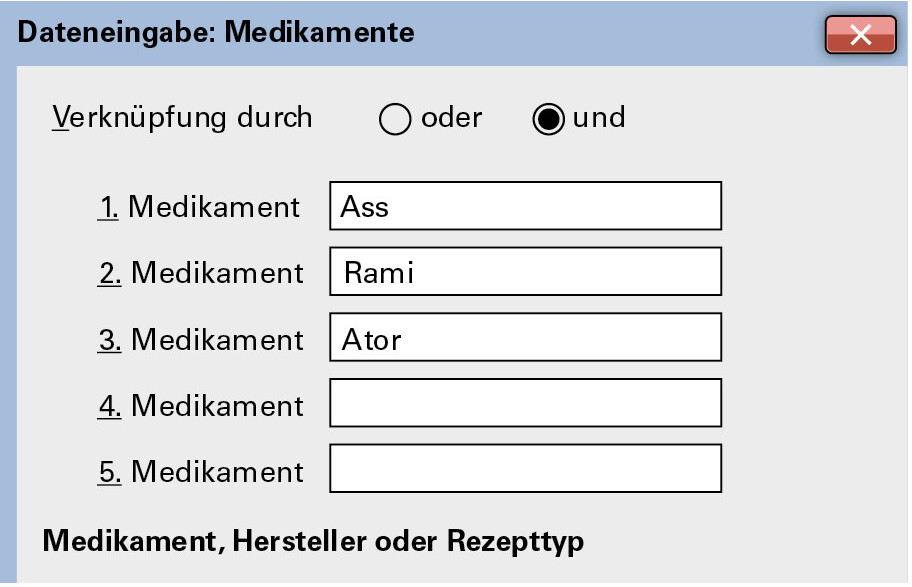Click the "4. Medikament" label
This screenshot has width=912, height=587.
[x=200, y=405]
